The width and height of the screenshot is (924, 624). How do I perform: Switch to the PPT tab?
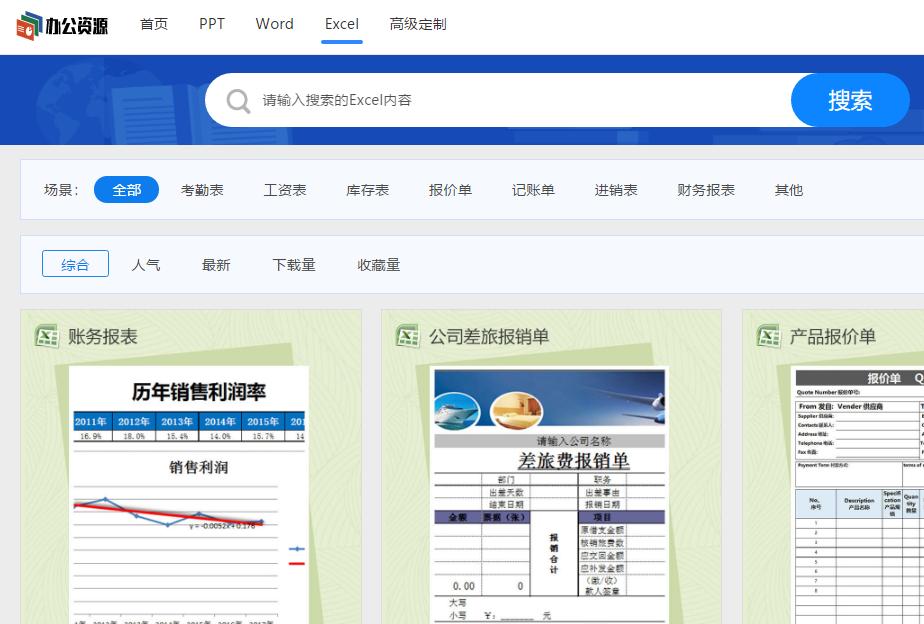[x=211, y=23]
